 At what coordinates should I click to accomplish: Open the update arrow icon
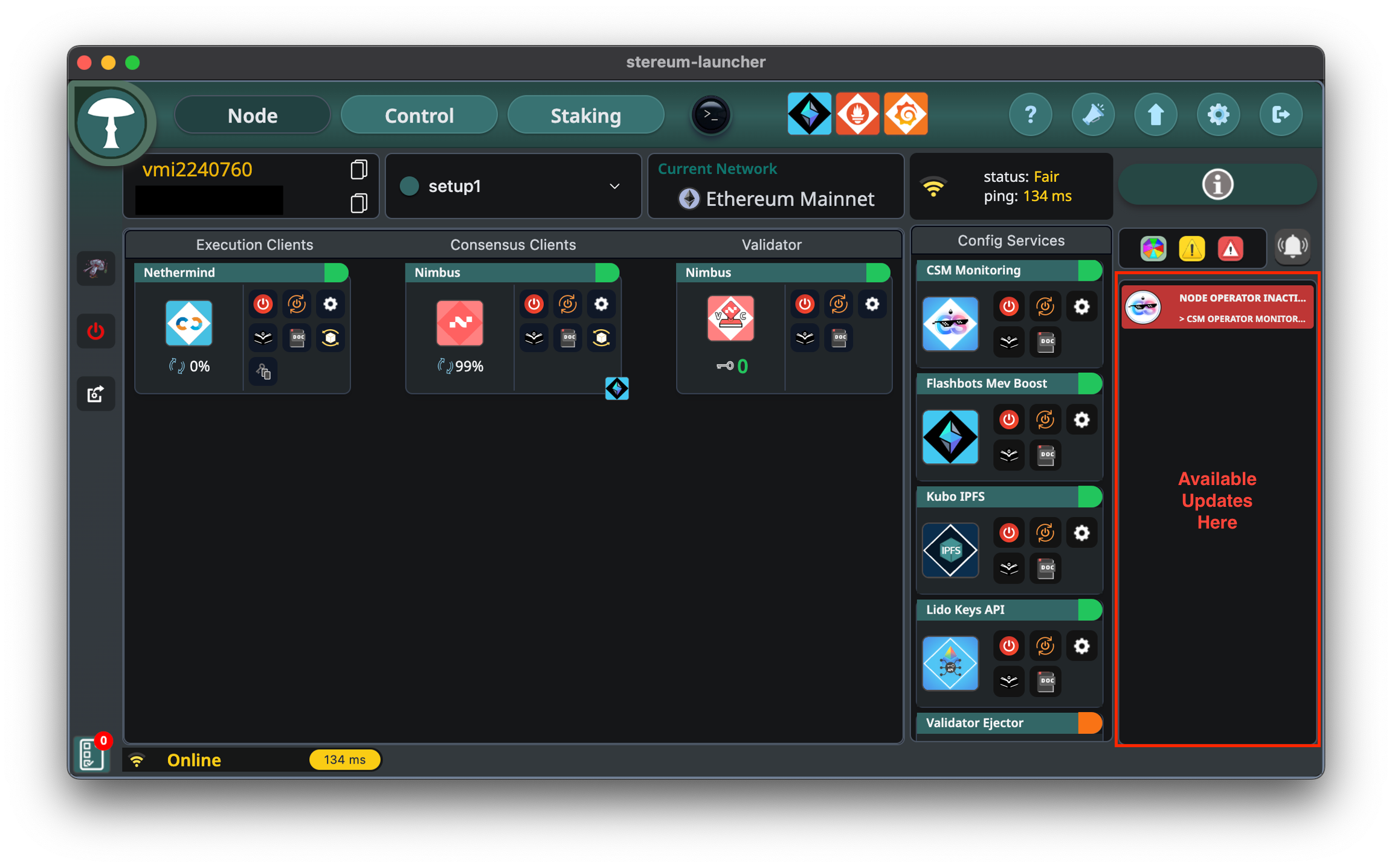pos(1156,114)
